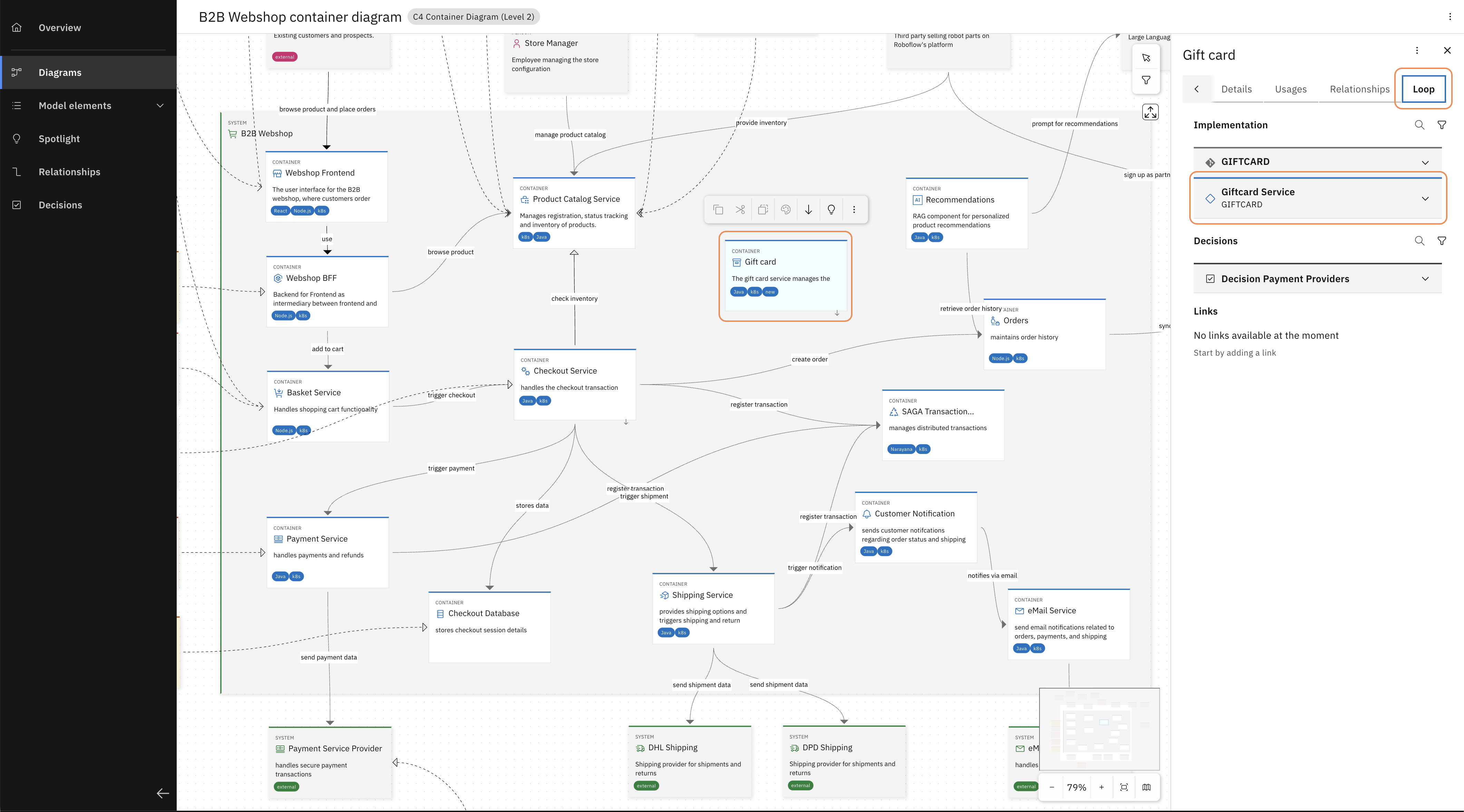Viewport: 1464px width, 812px height.
Task: Collapse the left sidebar with arrow
Action: pos(163,793)
